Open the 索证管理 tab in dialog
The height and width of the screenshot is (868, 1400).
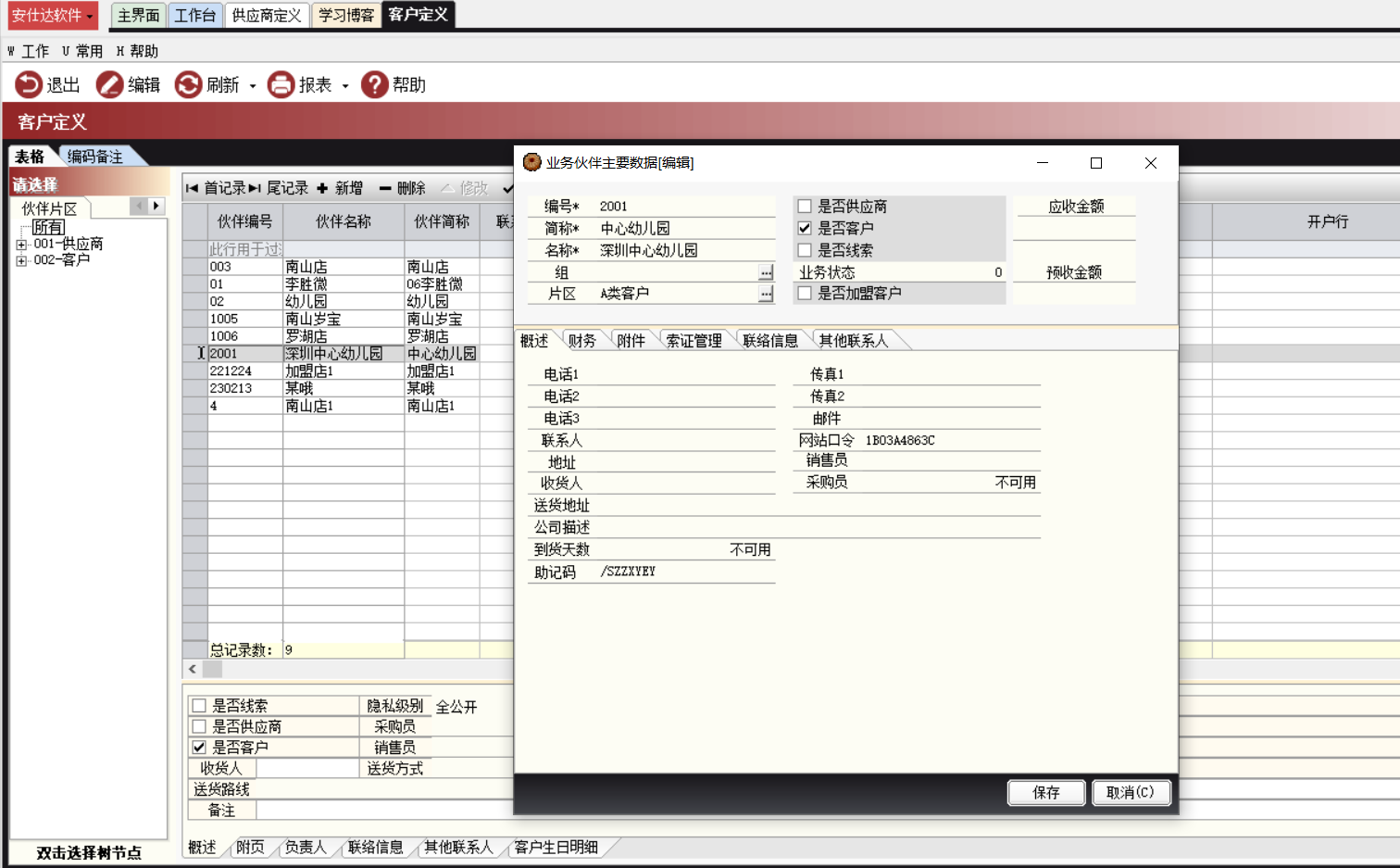pyautogui.click(x=694, y=341)
